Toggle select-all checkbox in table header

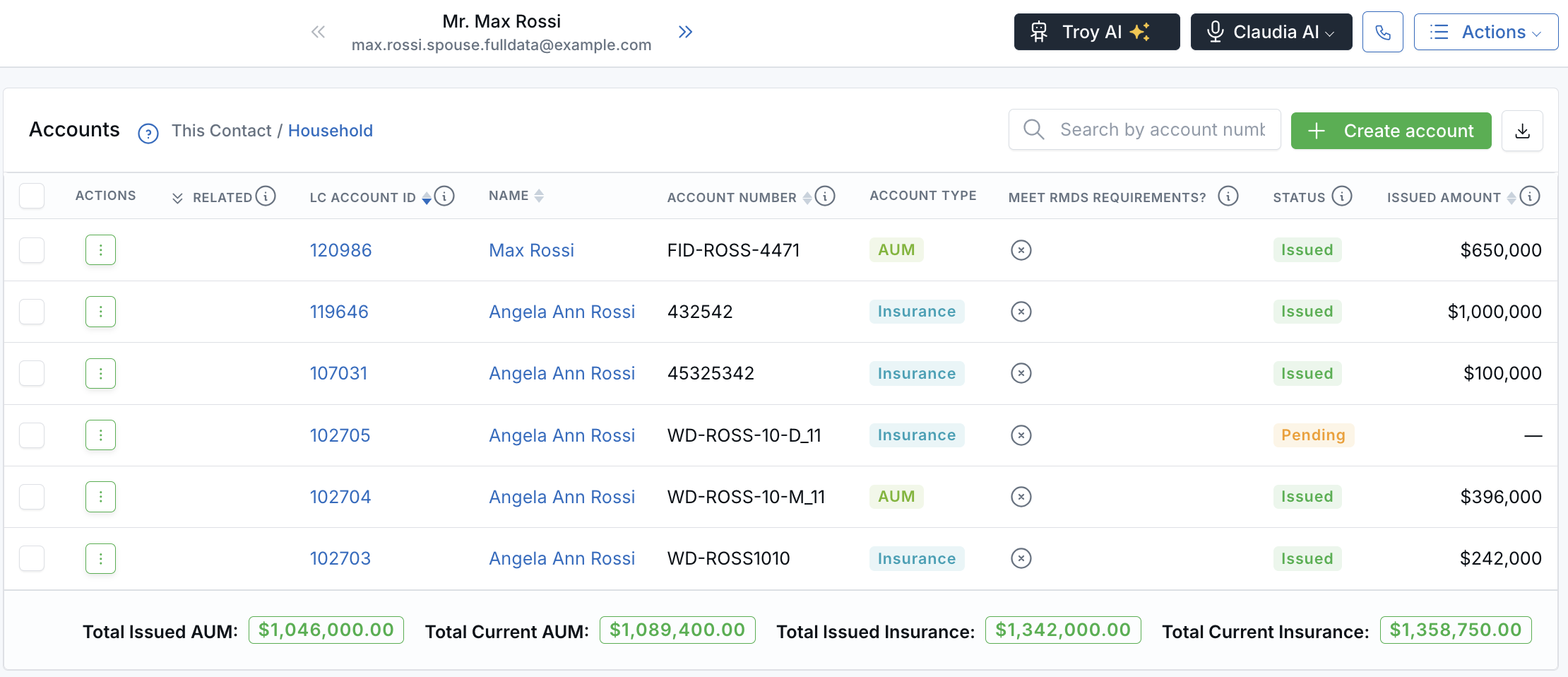[32, 196]
